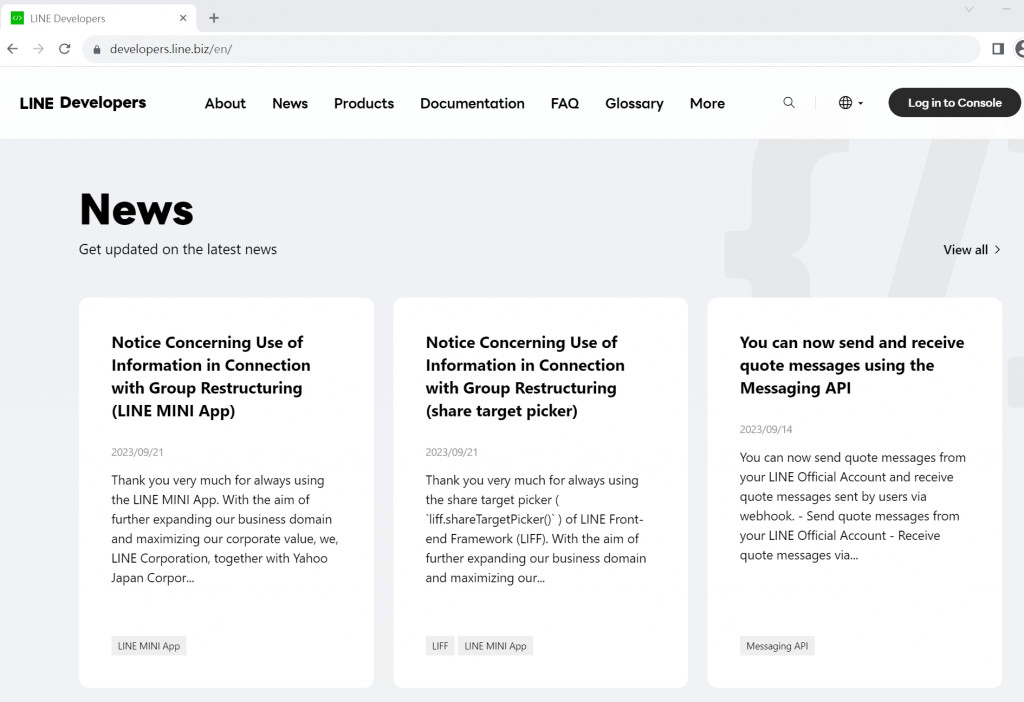Viewport: 1024px width, 702px height.
Task: Click the 'Get updated on the latest news' text
Action: click(178, 249)
